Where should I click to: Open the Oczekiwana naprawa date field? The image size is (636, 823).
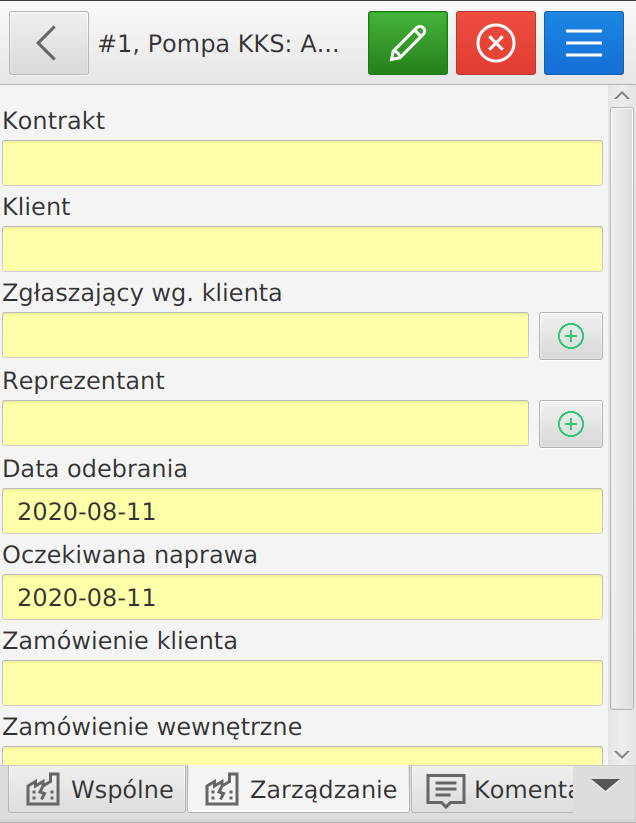click(x=303, y=597)
